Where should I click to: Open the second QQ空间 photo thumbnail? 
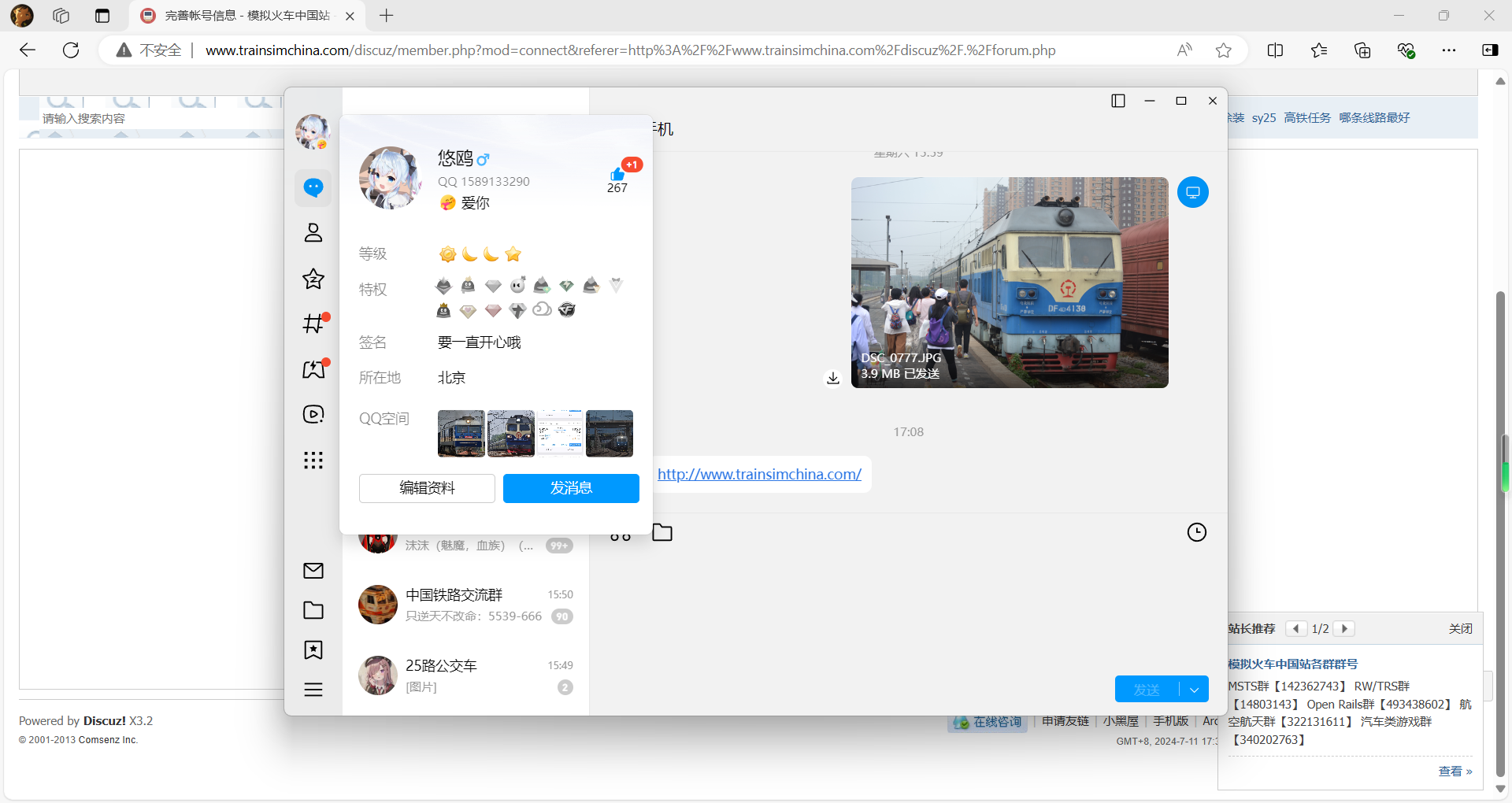[x=511, y=433]
